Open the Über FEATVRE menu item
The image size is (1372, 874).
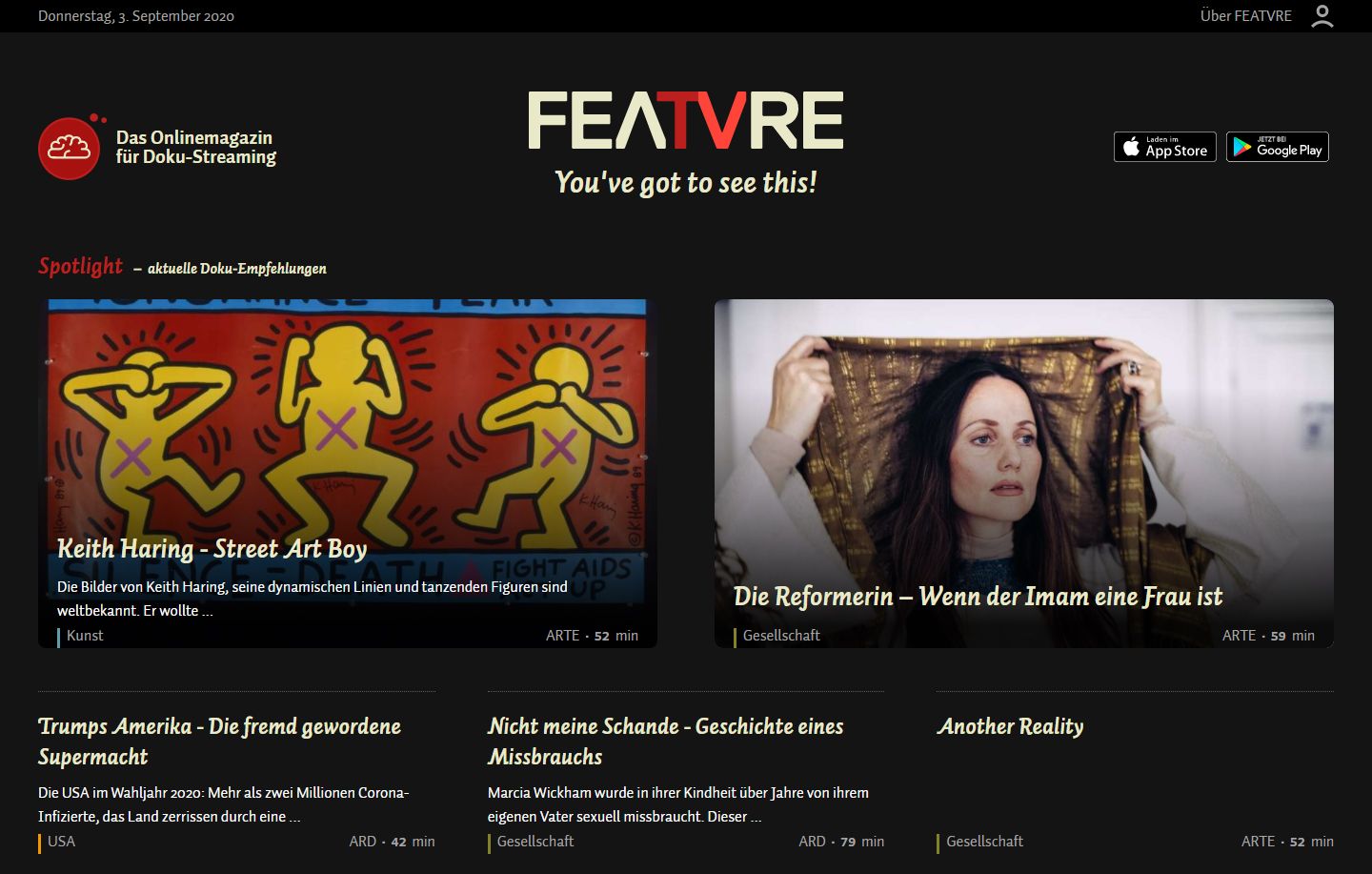click(x=1245, y=16)
